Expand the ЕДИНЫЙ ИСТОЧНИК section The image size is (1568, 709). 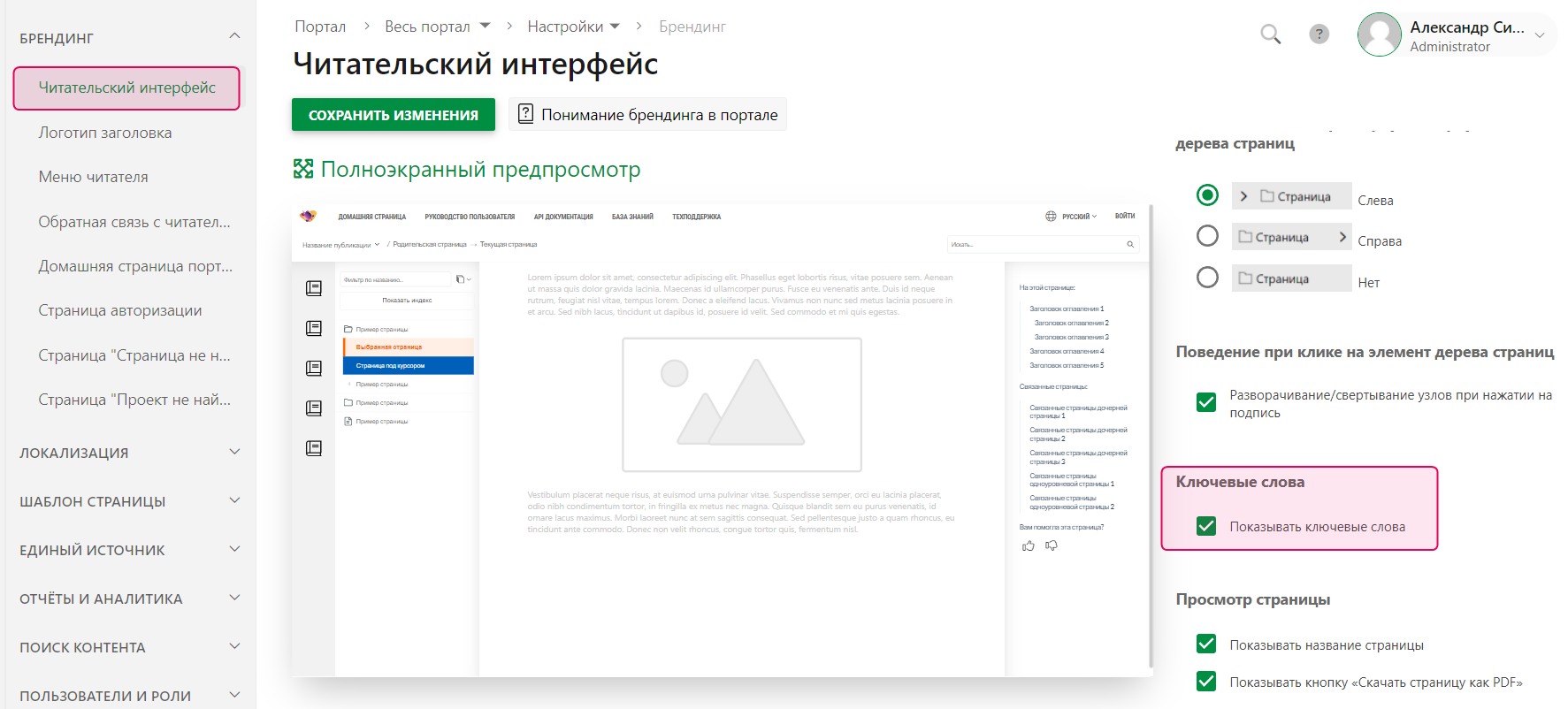point(234,549)
